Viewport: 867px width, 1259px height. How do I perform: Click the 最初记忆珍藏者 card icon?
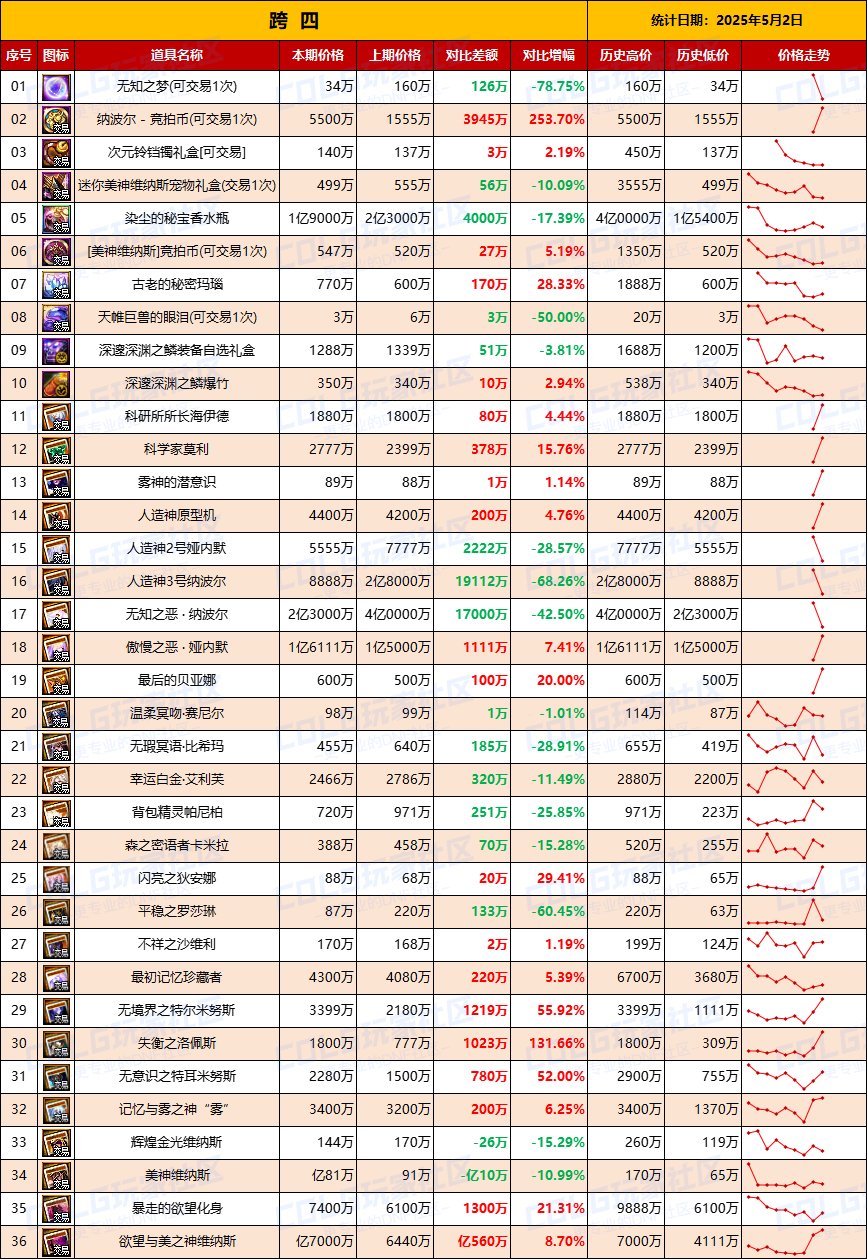point(56,977)
